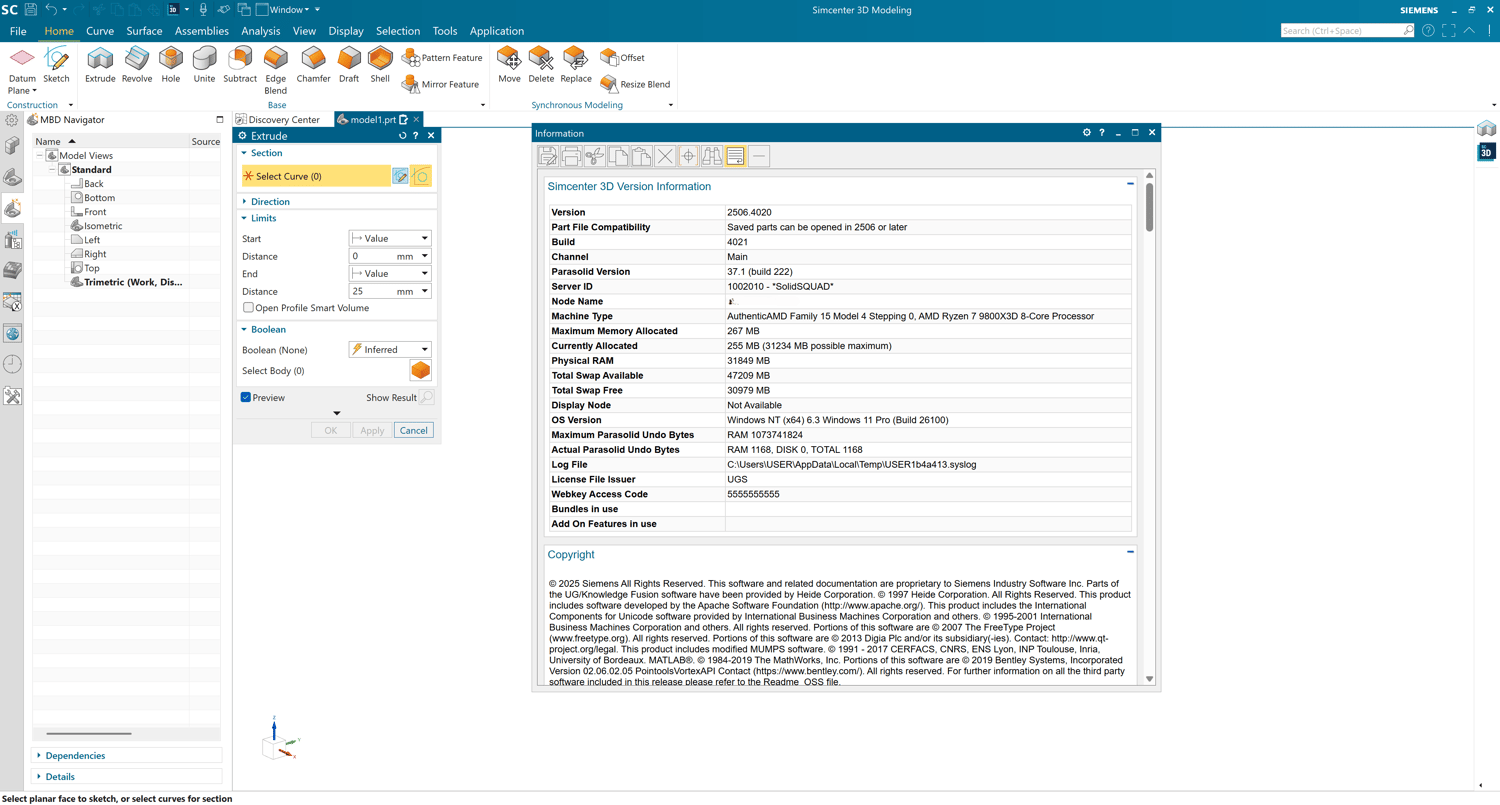Start a new Sketch from the ribbon
Screen dimensions: 1500x805
(56, 65)
